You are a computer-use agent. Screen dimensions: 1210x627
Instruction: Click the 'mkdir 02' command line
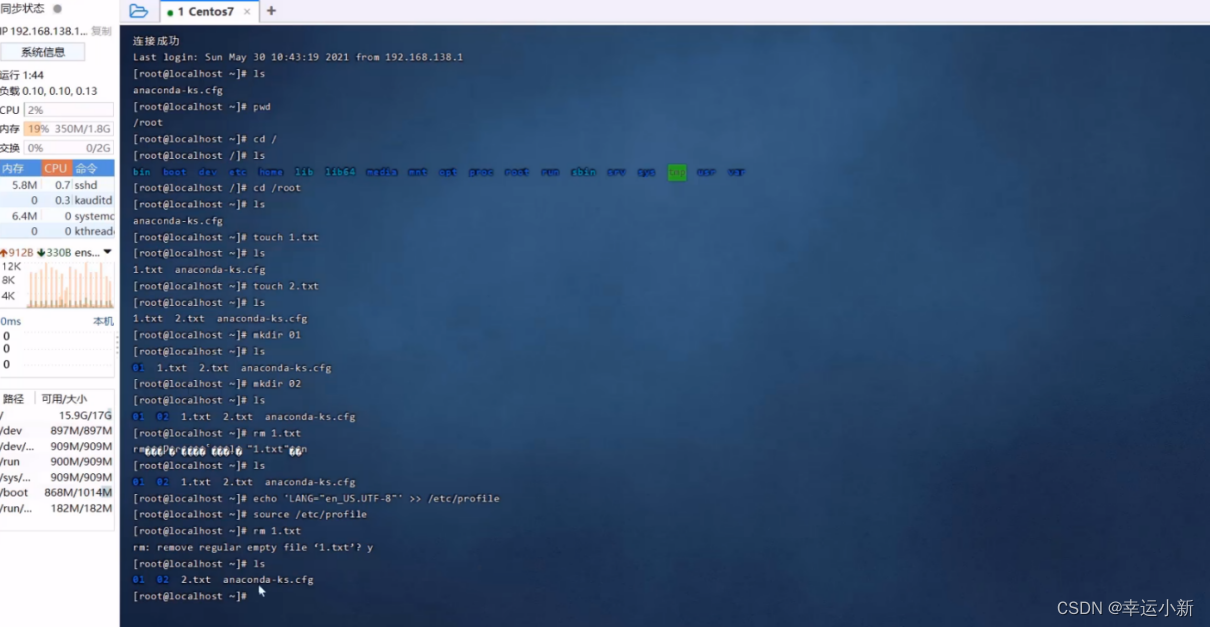click(x=217, y=383)
